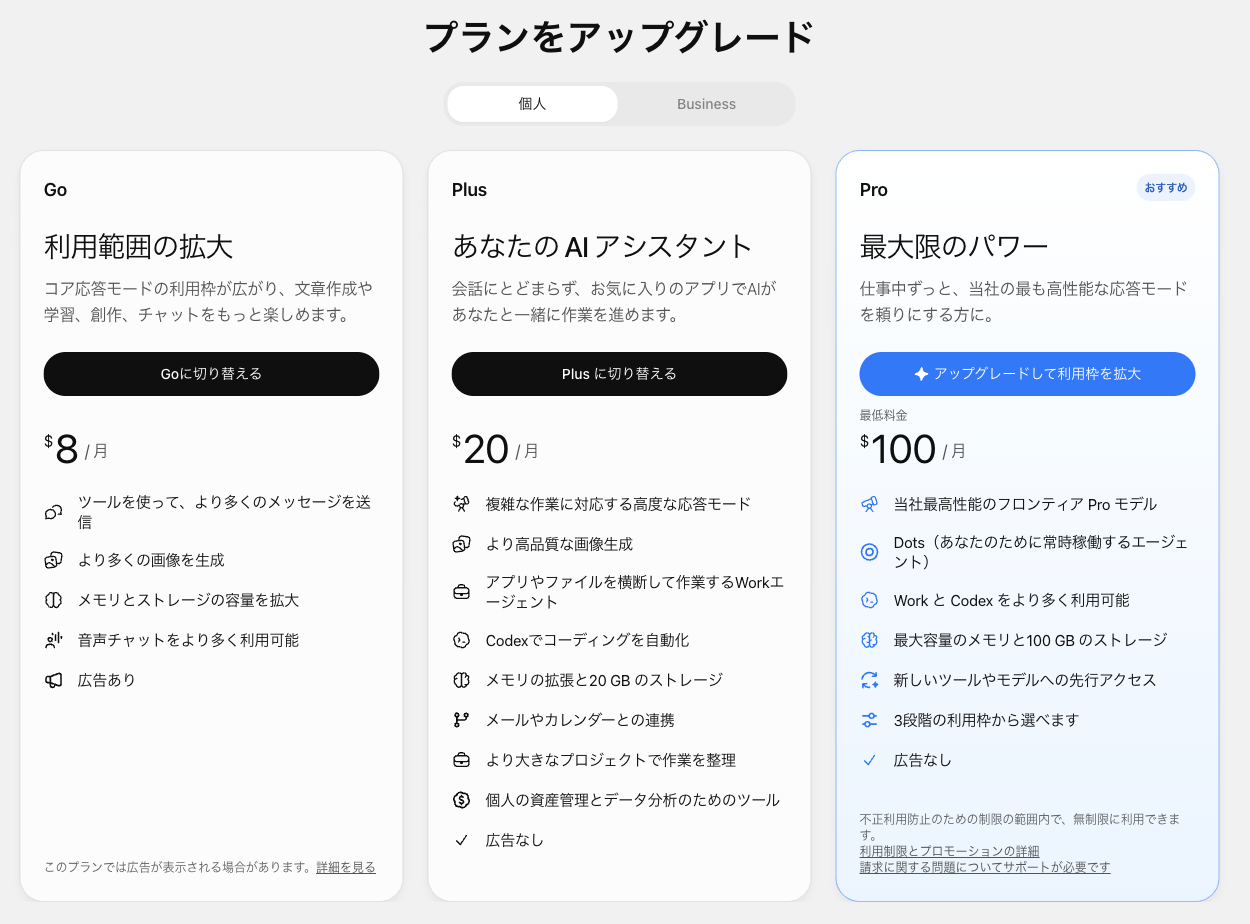Click the $8 / 月 price
Viewport: 1250px width, 924px height.
point(76,450)
